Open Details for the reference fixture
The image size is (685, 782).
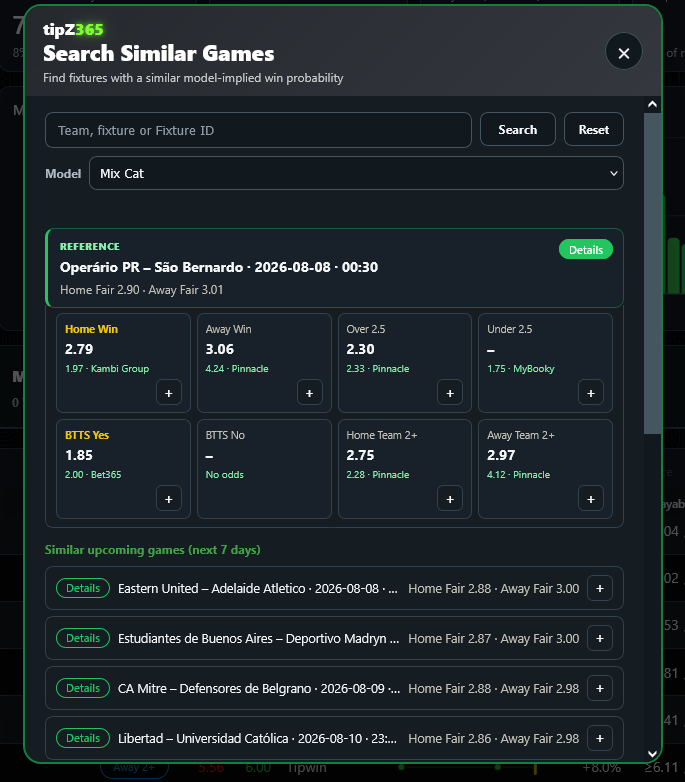coord(586,250)
